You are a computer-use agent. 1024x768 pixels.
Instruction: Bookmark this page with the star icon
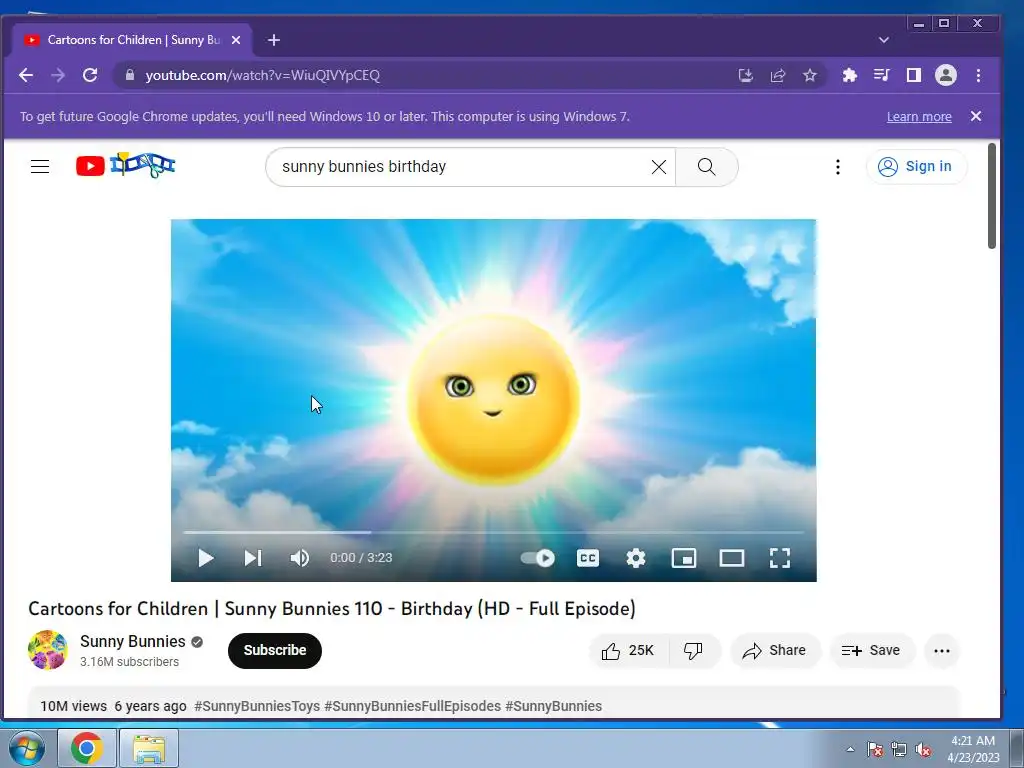pyautogui.click(x=810, y=75)
